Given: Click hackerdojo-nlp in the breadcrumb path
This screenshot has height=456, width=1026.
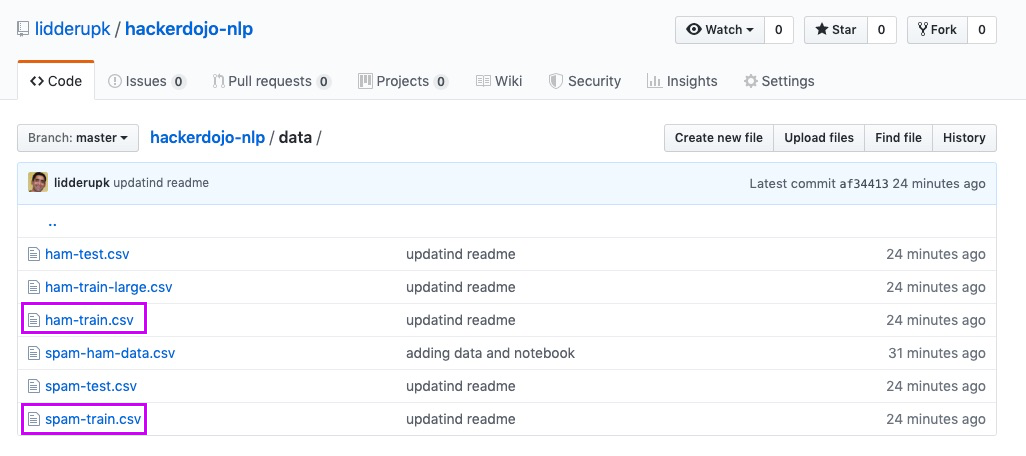Looking at the screenshot, I should [207, 138].
